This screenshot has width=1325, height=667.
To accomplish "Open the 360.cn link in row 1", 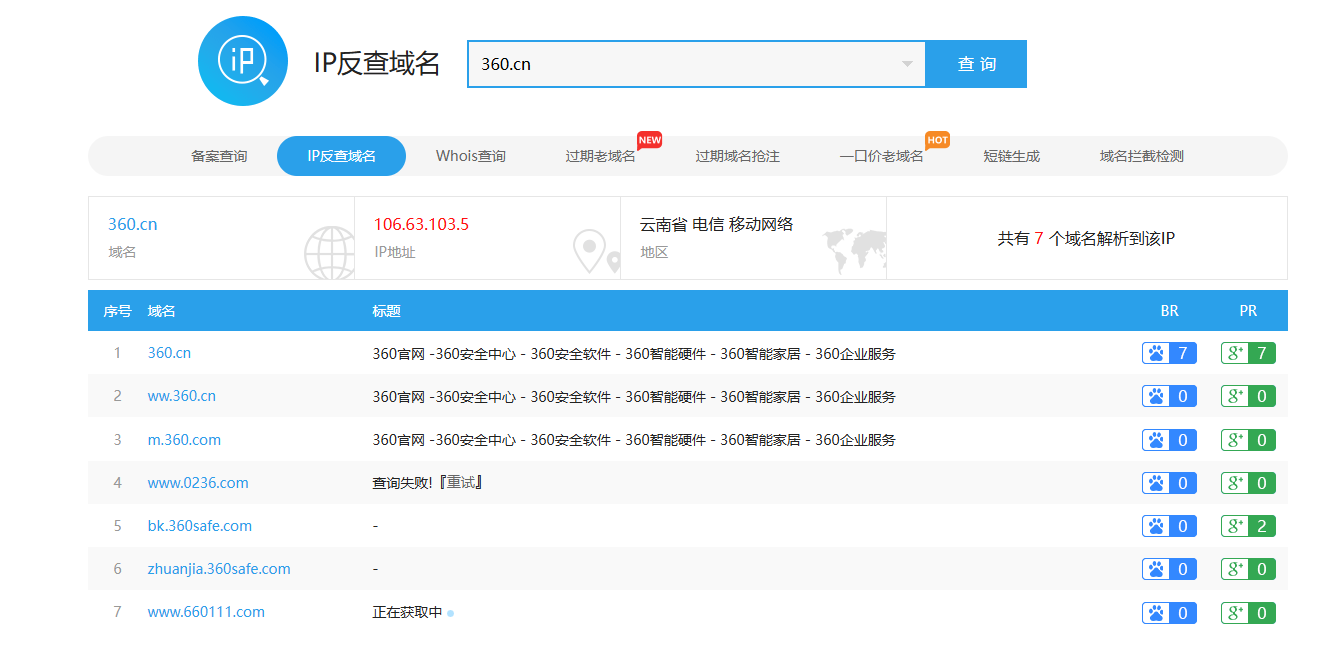I will point(169,353).
